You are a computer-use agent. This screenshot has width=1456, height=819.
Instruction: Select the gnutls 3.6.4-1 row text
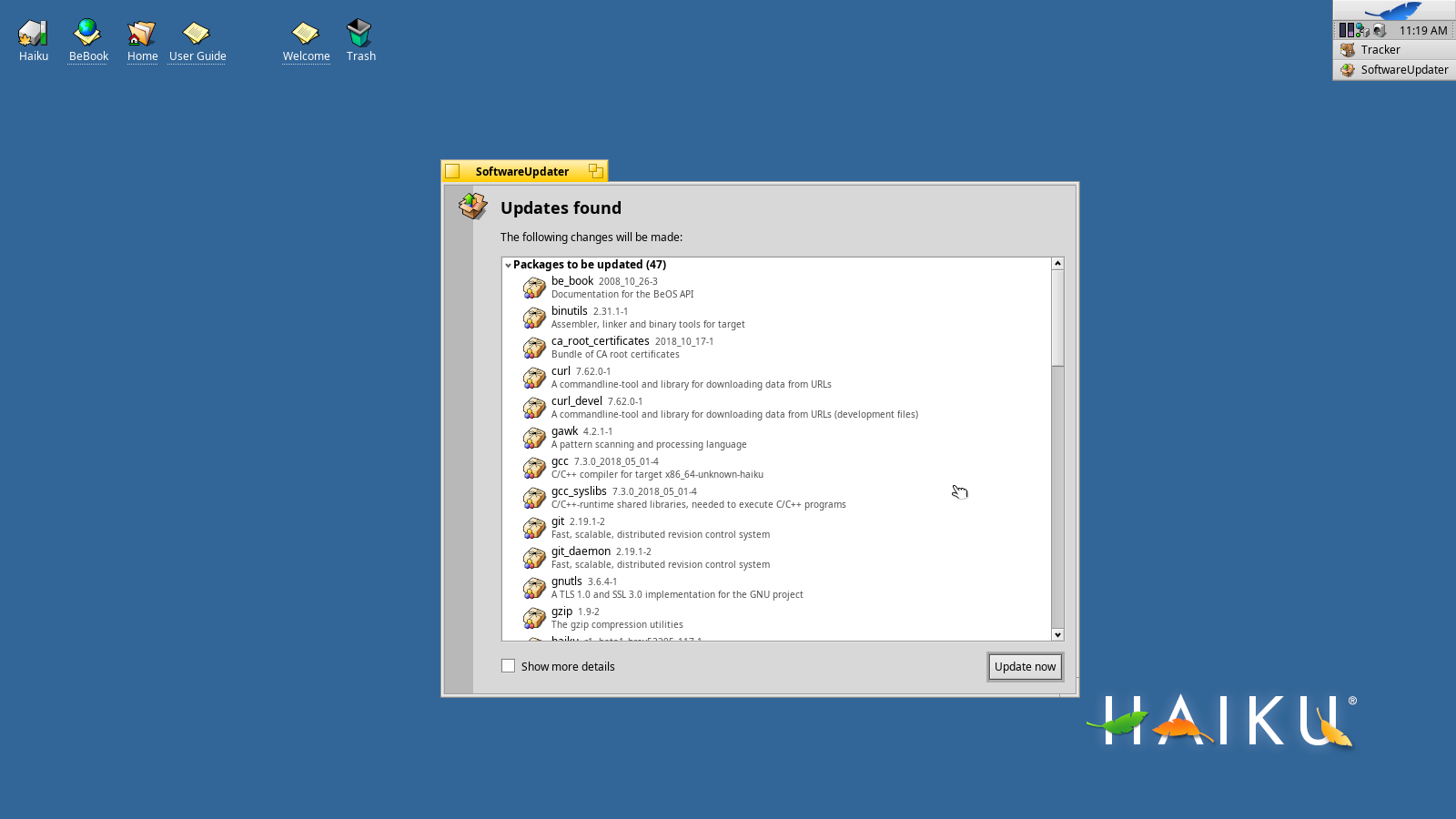click(584, 581)
